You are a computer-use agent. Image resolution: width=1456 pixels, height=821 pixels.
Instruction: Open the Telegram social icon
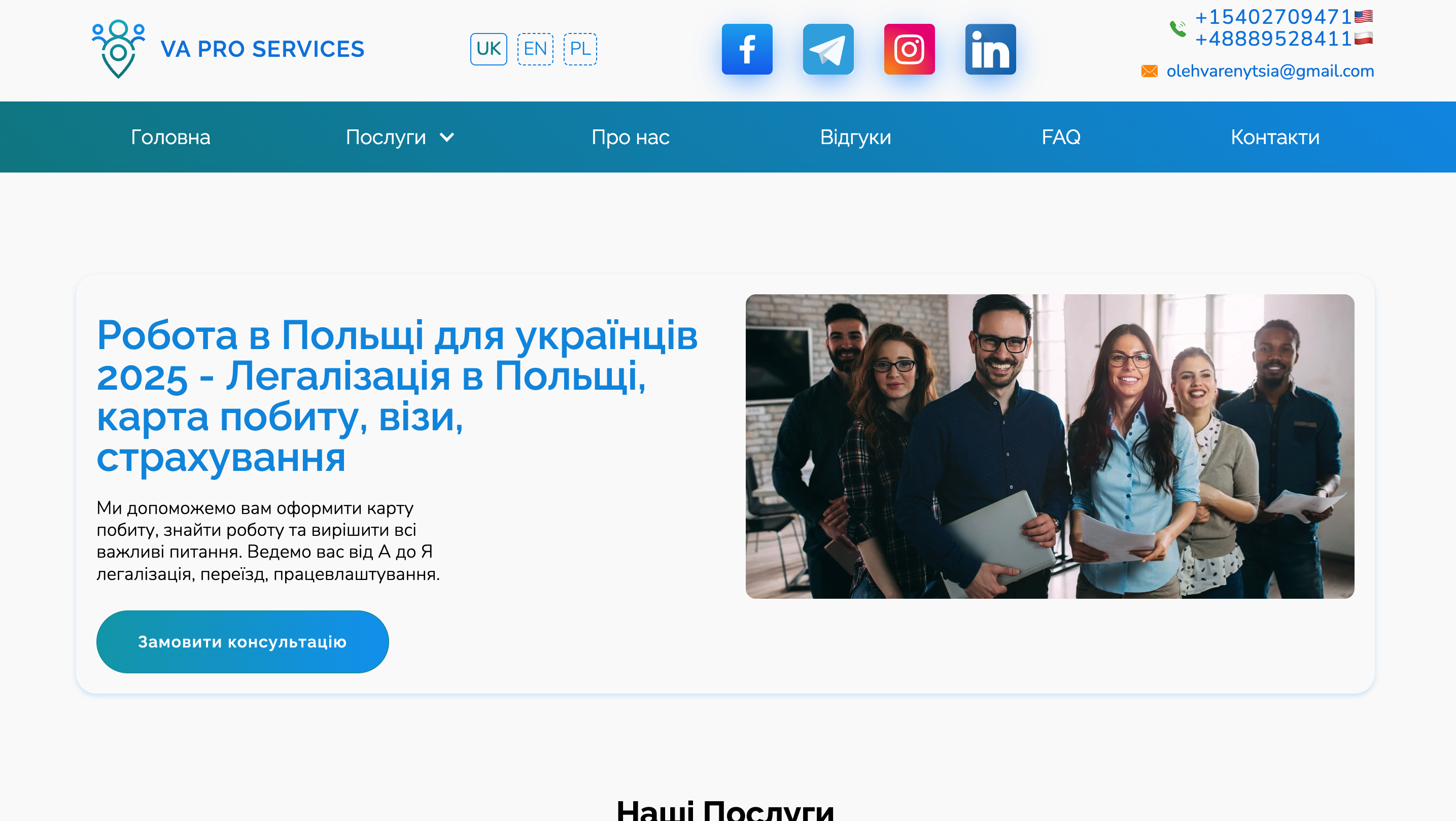(828, 49)
